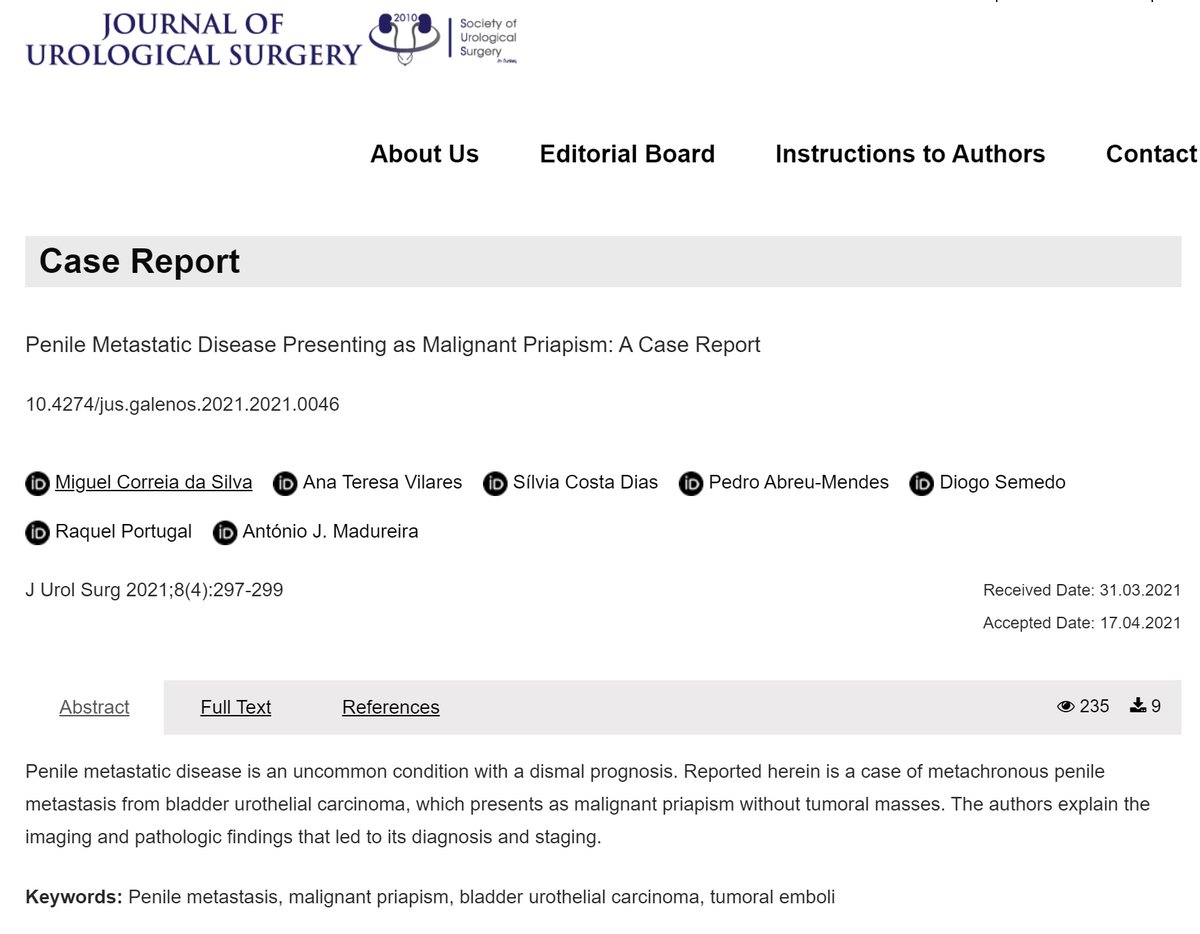The width and height of the screenshot is (1200, 934).
Task: Click the Accepted Date: 17.04.2021 text
Action: tap(1082, 623)
